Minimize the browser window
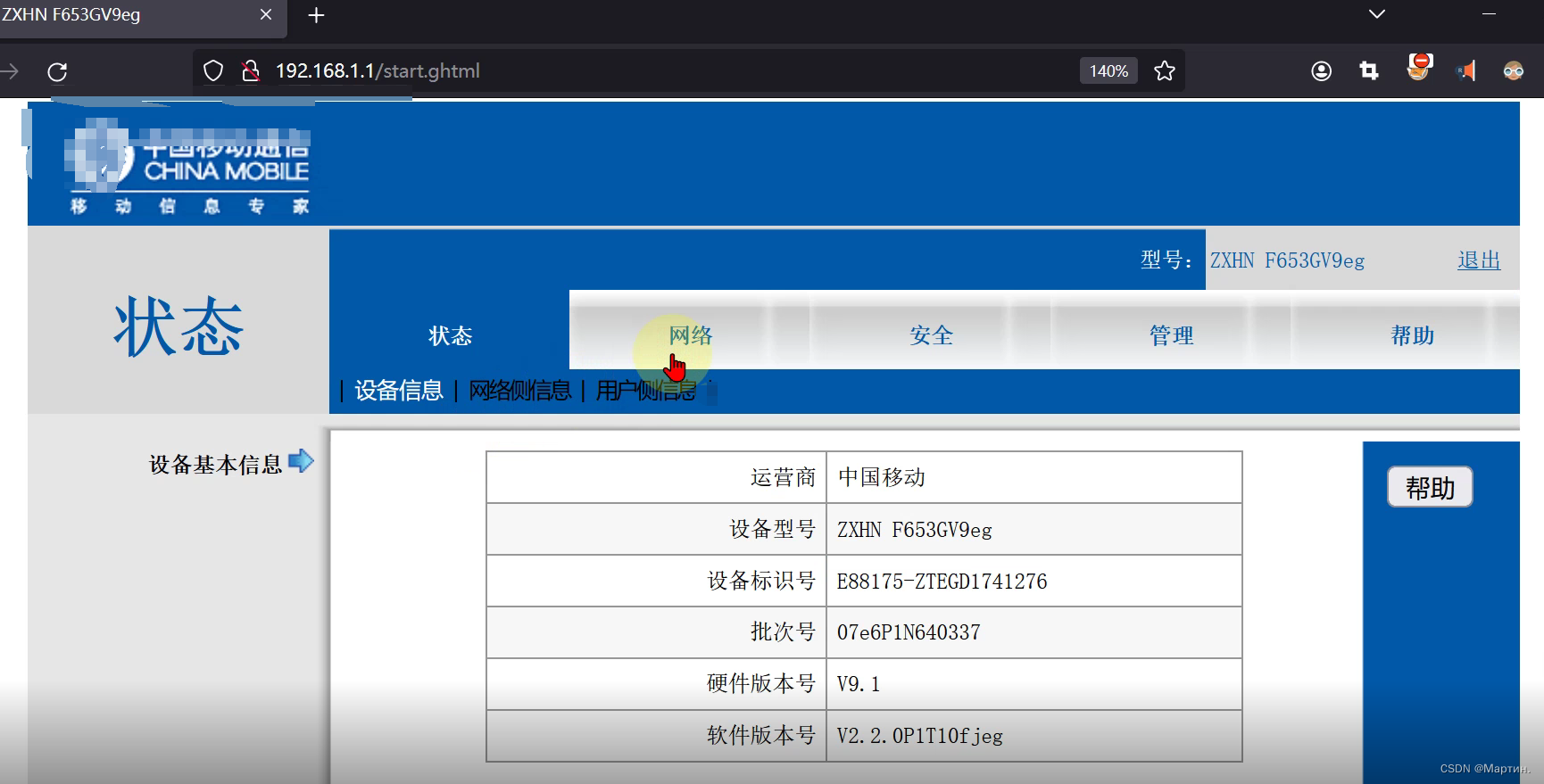1544x784 pixels. 1489,14
